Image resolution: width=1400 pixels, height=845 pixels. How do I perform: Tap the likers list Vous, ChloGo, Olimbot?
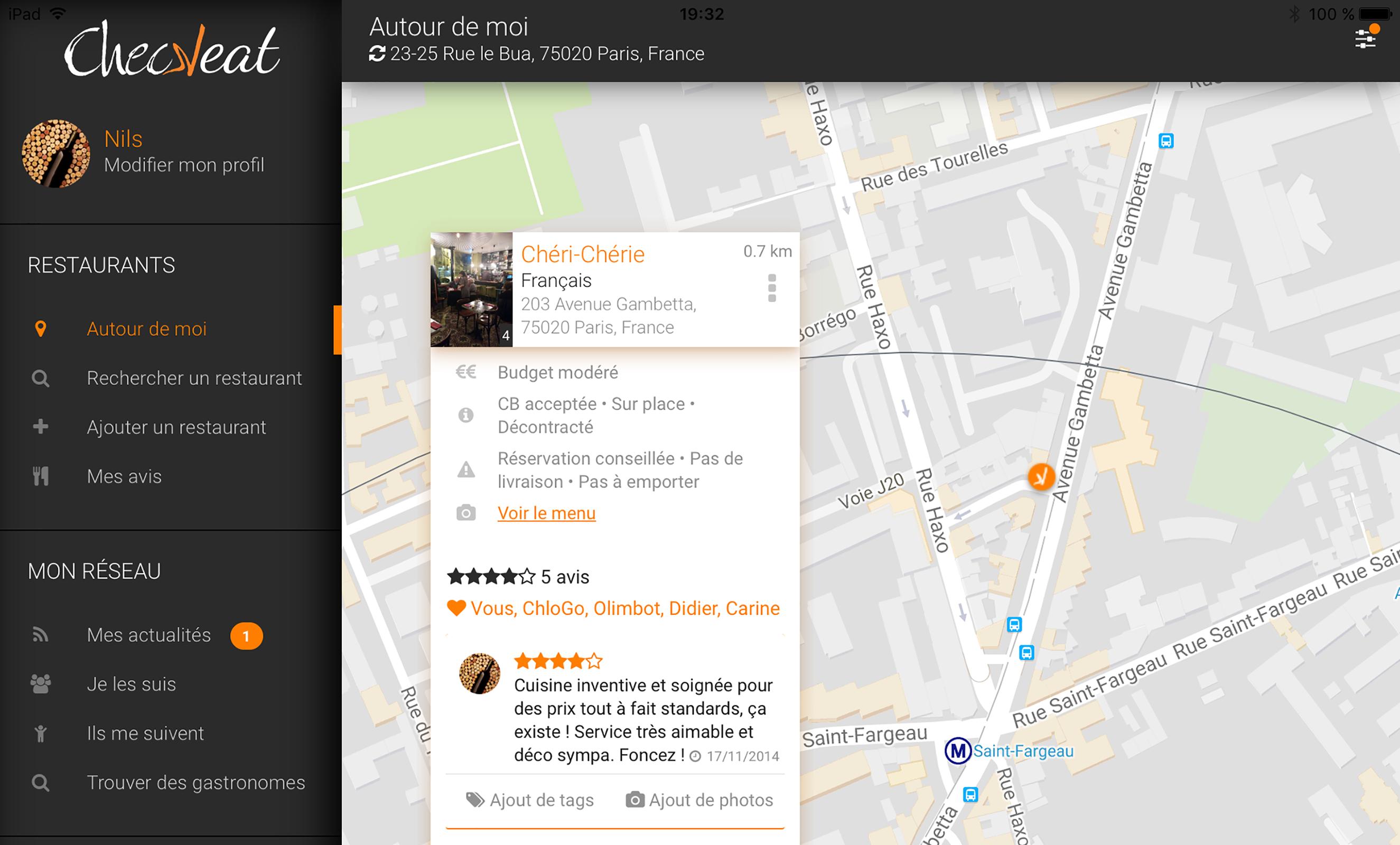[625, 609]
